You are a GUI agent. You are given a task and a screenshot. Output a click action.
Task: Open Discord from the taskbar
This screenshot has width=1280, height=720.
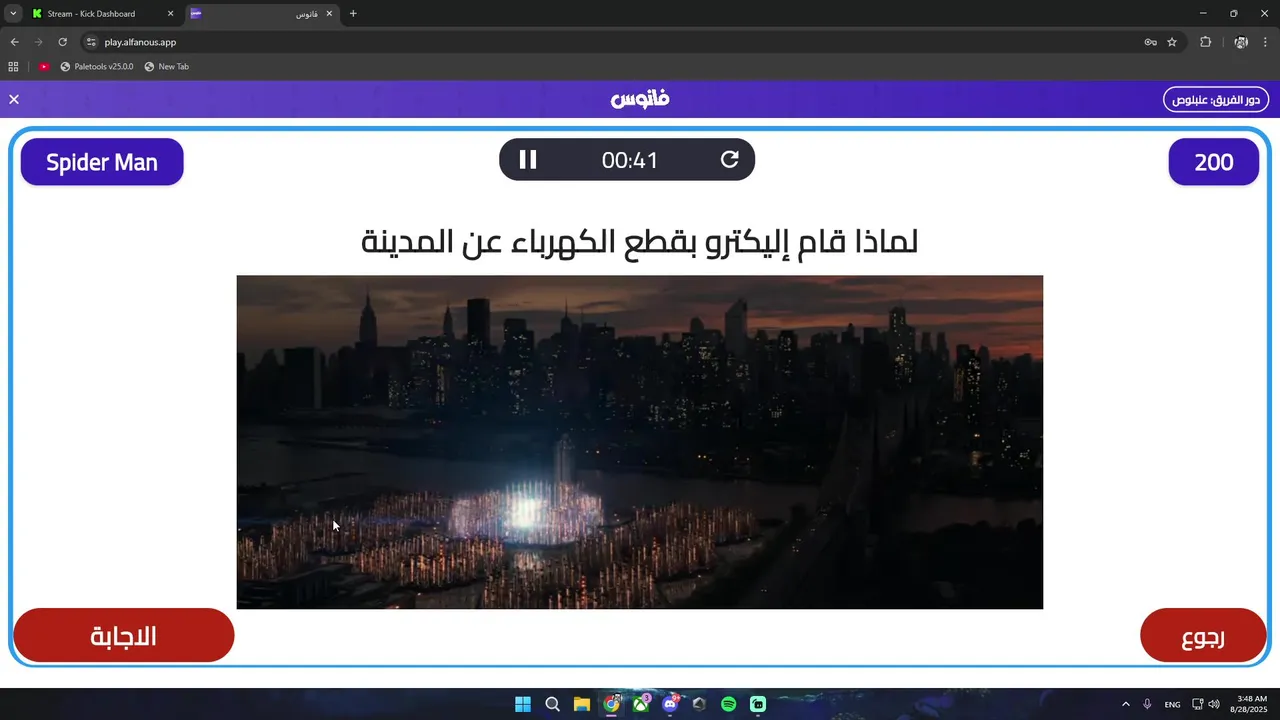tap(670, 704)
